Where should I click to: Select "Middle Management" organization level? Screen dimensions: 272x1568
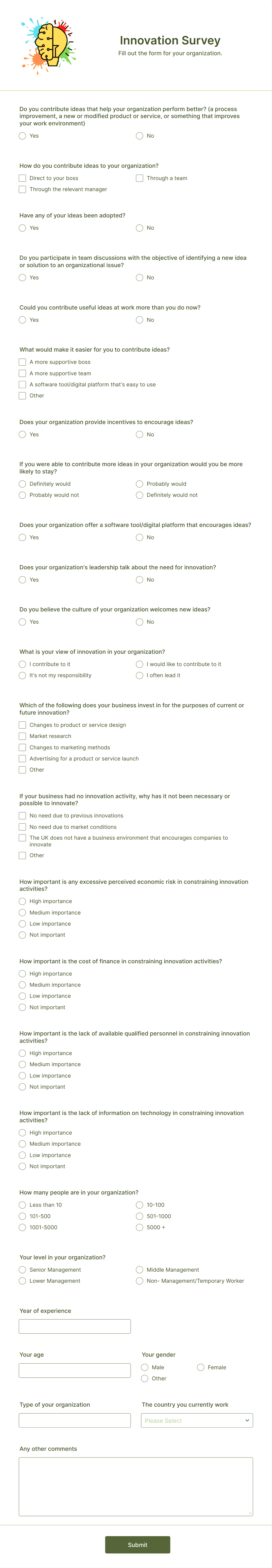coord(139,1269)
